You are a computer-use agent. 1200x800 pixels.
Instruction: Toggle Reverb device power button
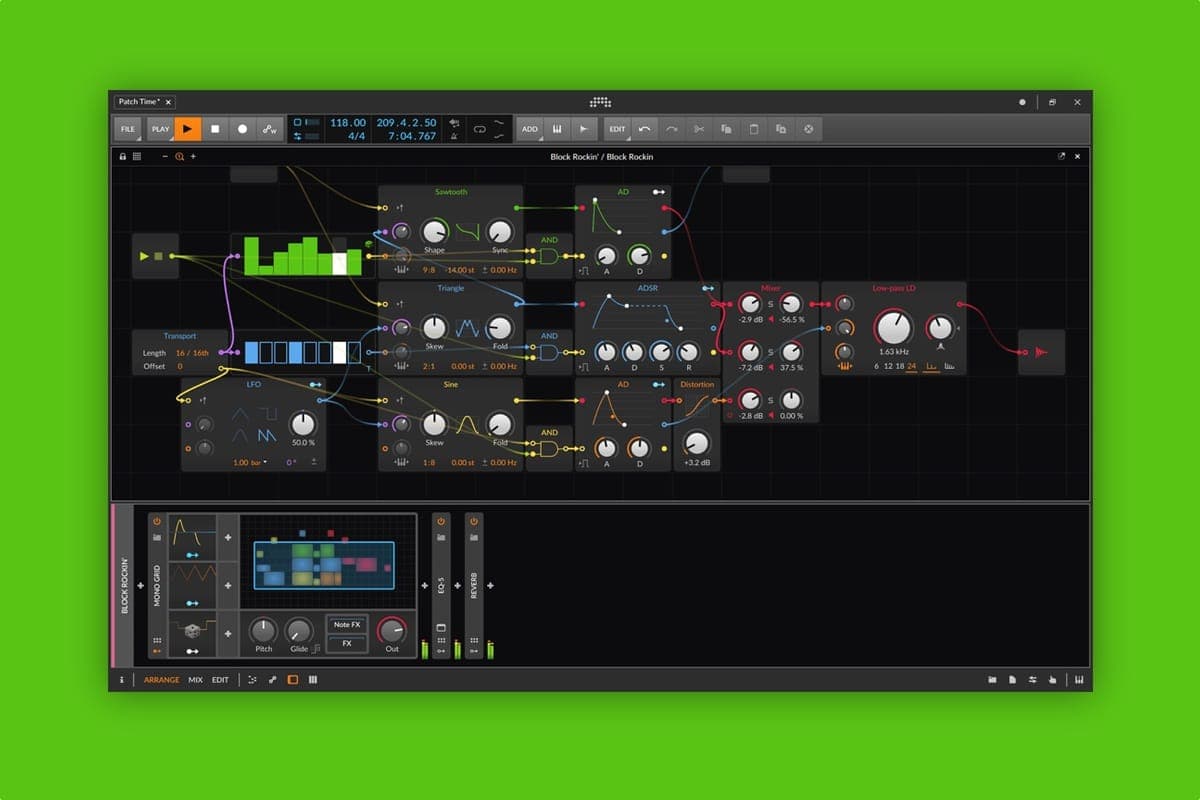(474, 521)
